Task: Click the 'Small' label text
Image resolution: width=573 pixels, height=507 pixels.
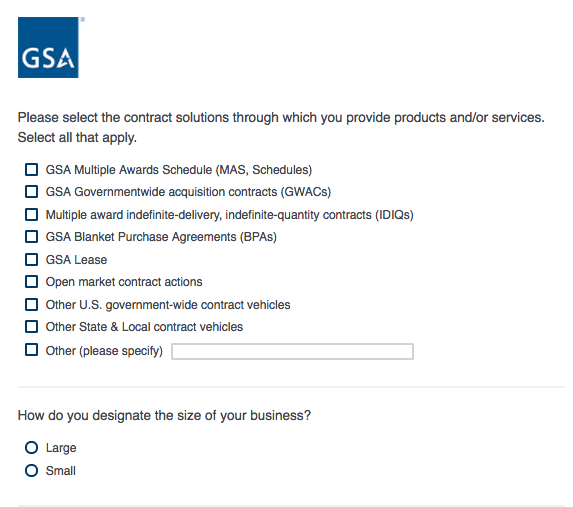Action: (x=61, y=471)
